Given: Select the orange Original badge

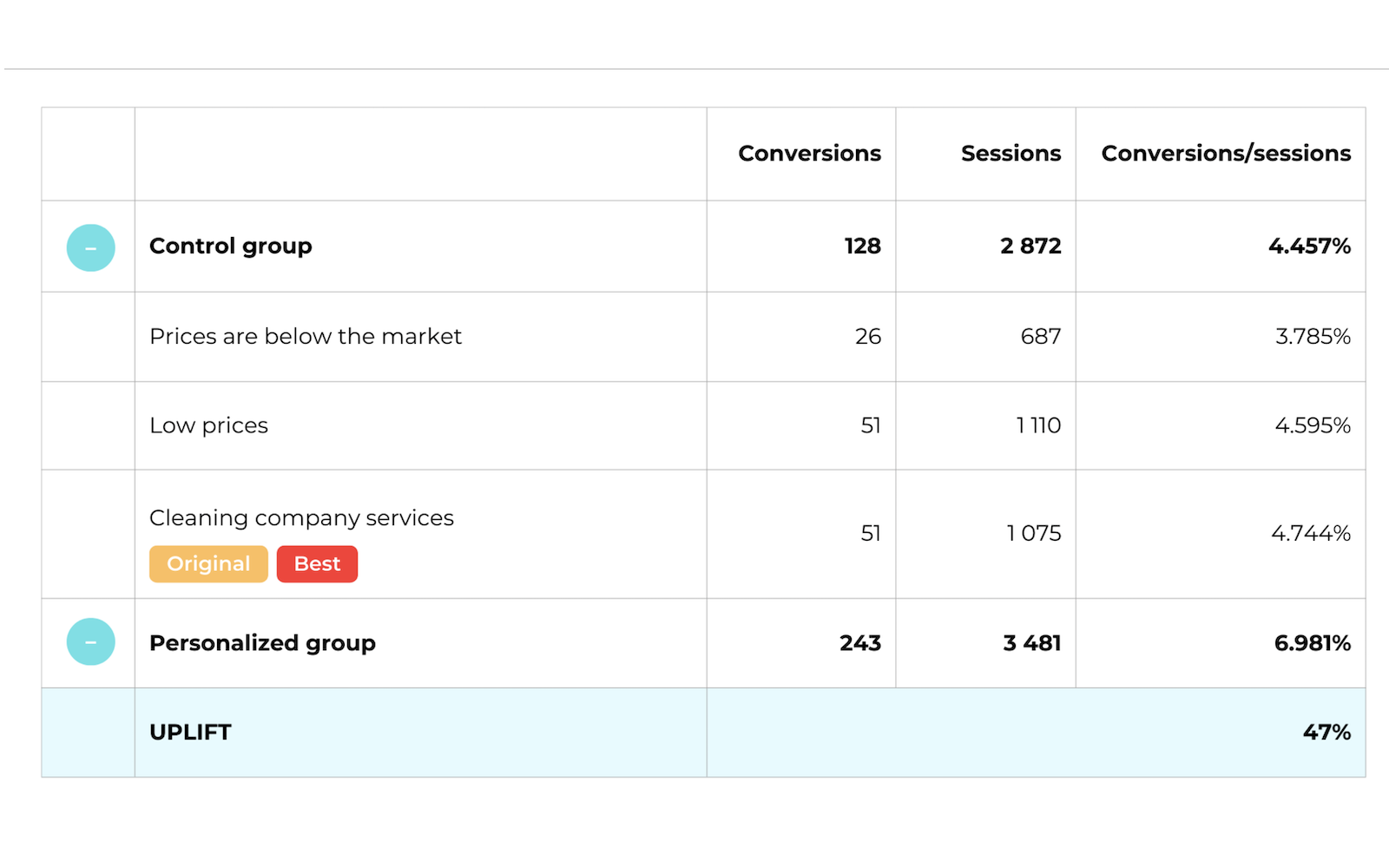Looking at the screenshot, I should coord(208,564).
